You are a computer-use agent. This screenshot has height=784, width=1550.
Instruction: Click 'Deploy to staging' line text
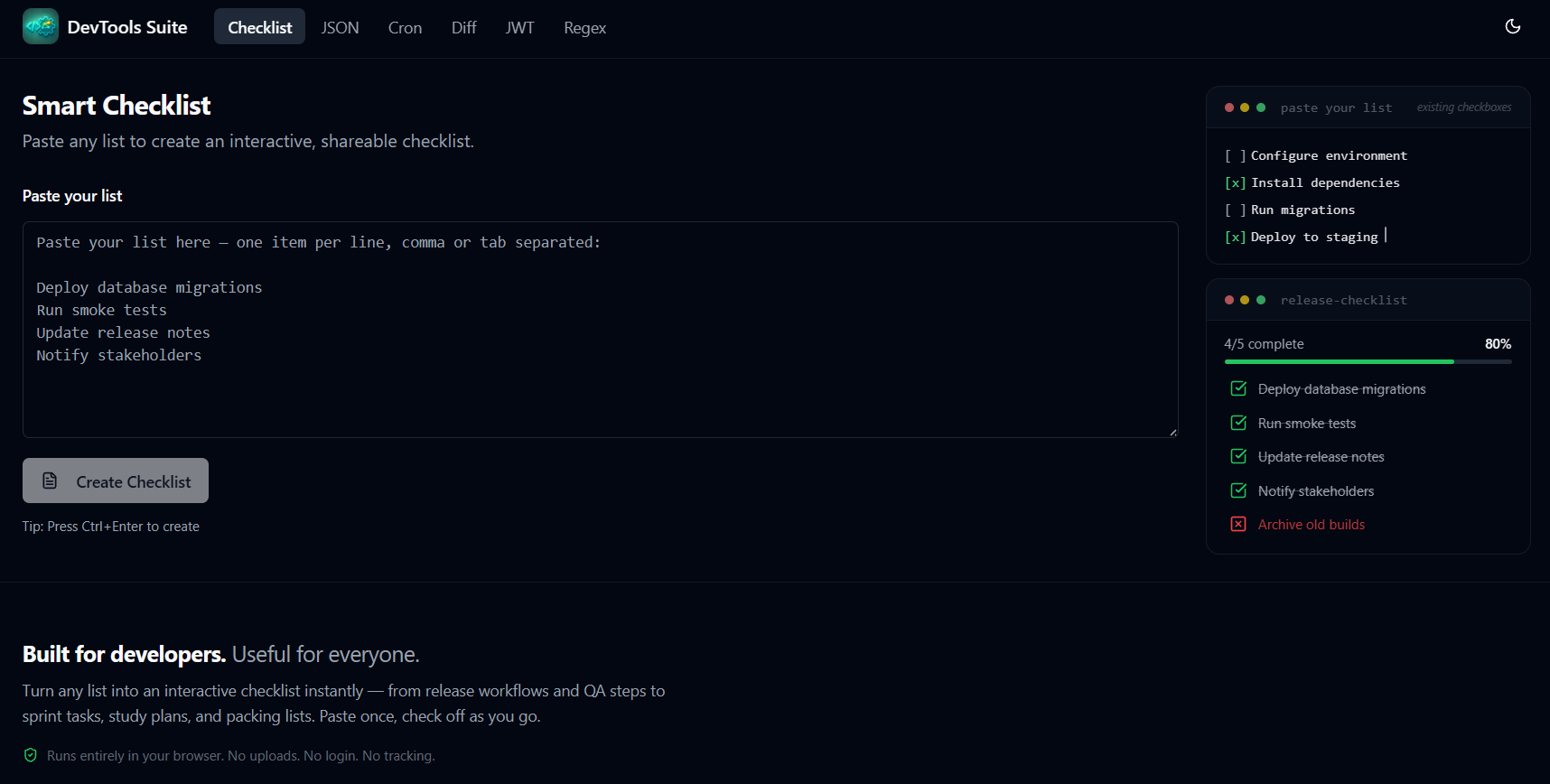[x=1314, y=237]
